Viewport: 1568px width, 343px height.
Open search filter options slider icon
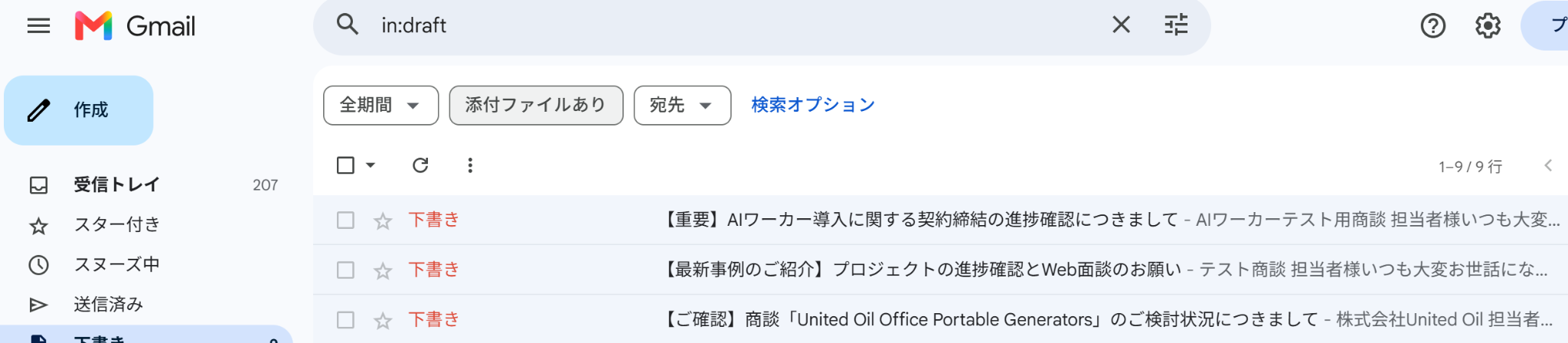tap(1176, 24)
